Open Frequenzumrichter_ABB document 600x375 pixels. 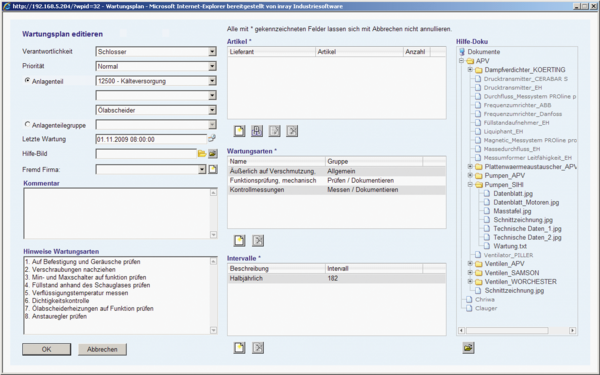point(517,105)
